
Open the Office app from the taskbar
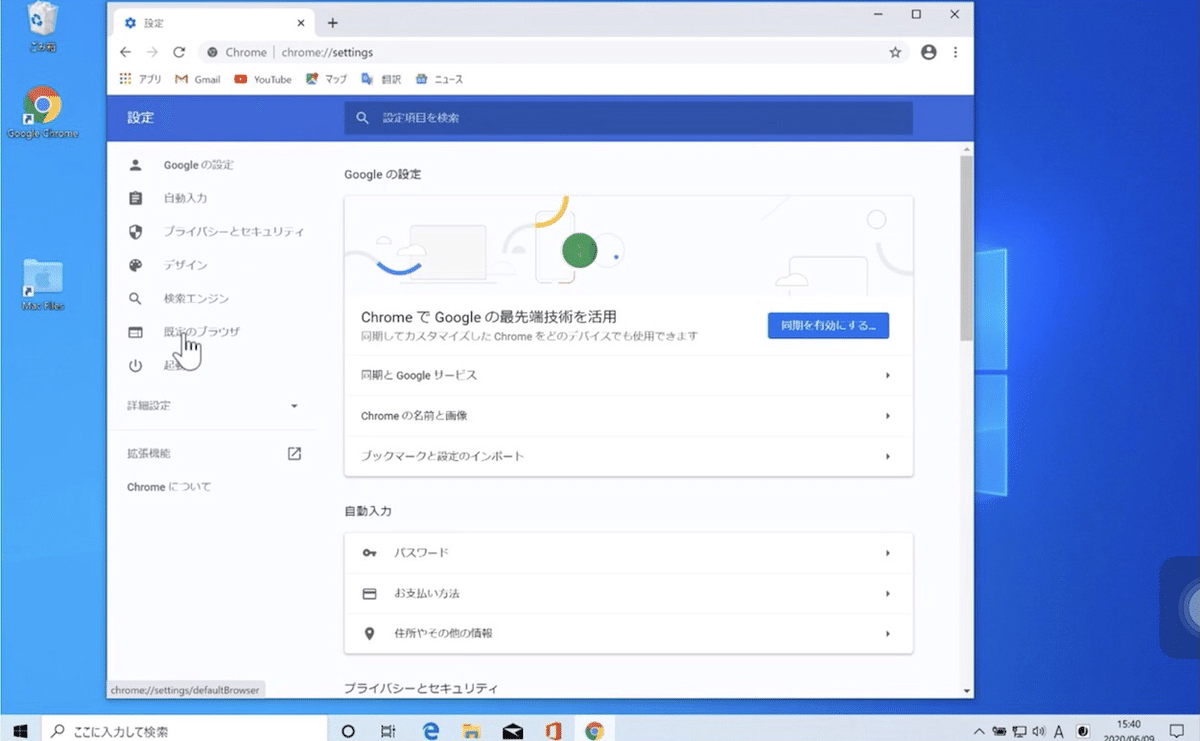553,730
